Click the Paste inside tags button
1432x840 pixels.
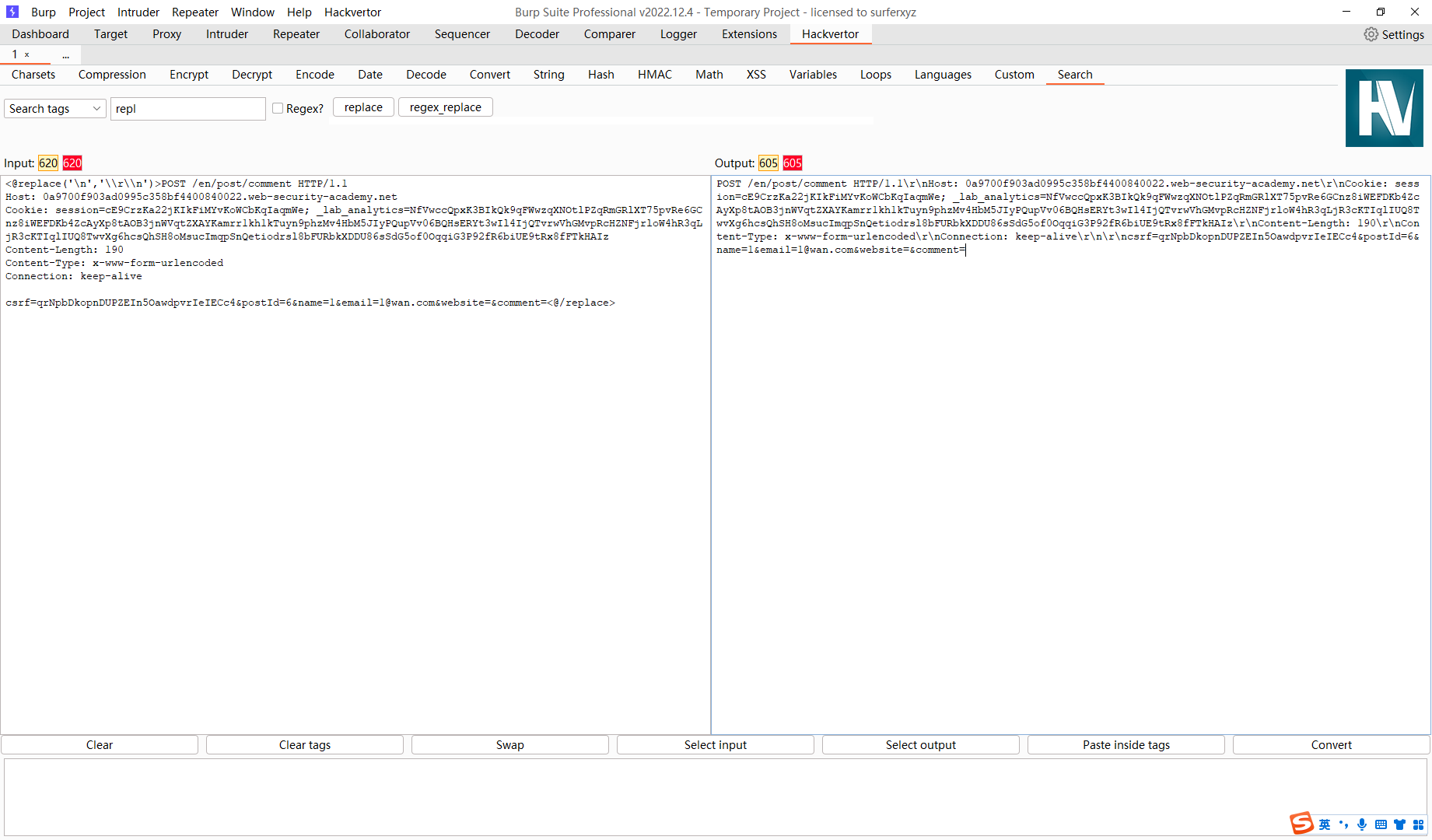[1126, 745]
